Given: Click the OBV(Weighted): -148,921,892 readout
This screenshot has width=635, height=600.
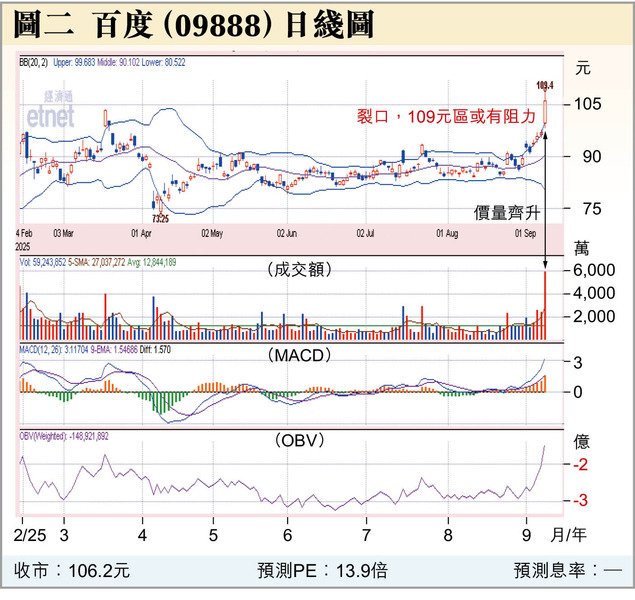Looking at the screenshot, I should [64, 436].
